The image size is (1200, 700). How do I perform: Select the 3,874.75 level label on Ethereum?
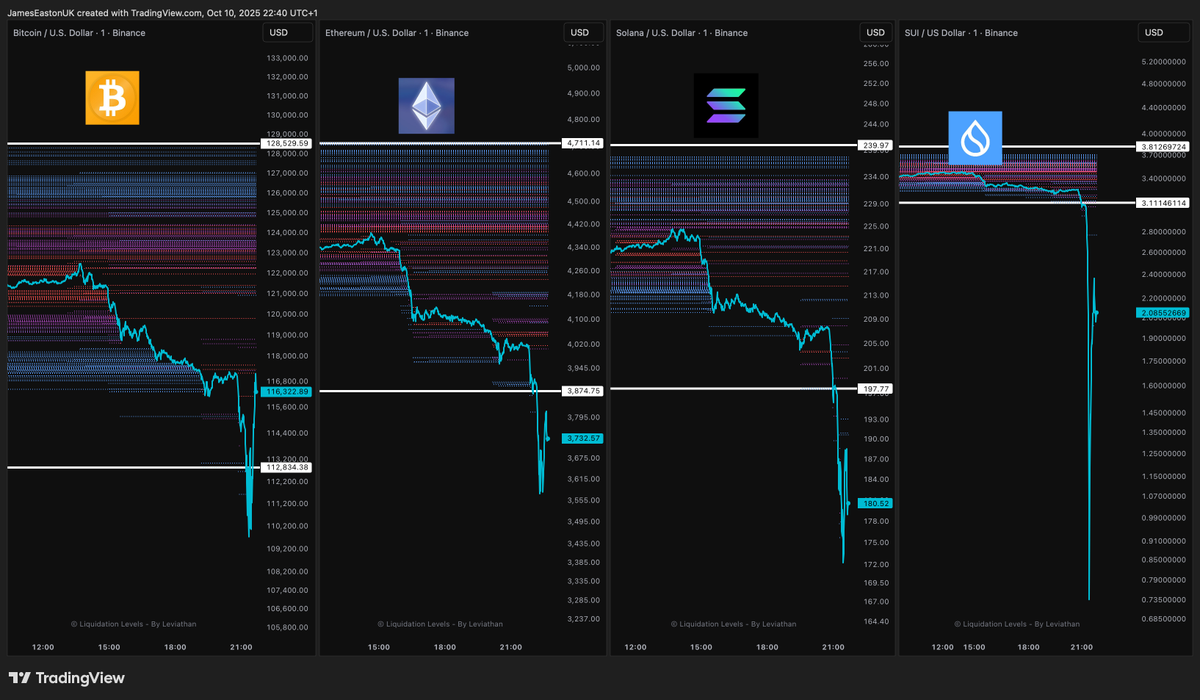click(x=583, y=391)
